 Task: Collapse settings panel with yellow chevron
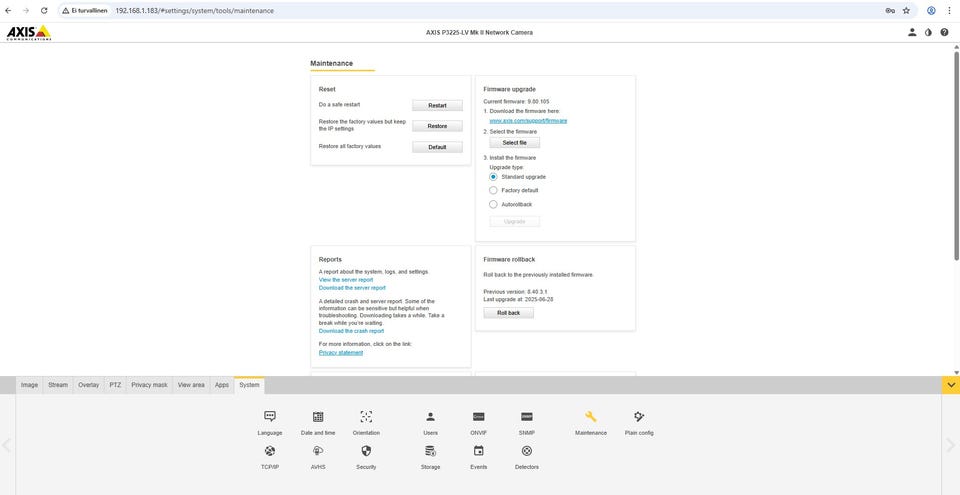tap(951, 385)
